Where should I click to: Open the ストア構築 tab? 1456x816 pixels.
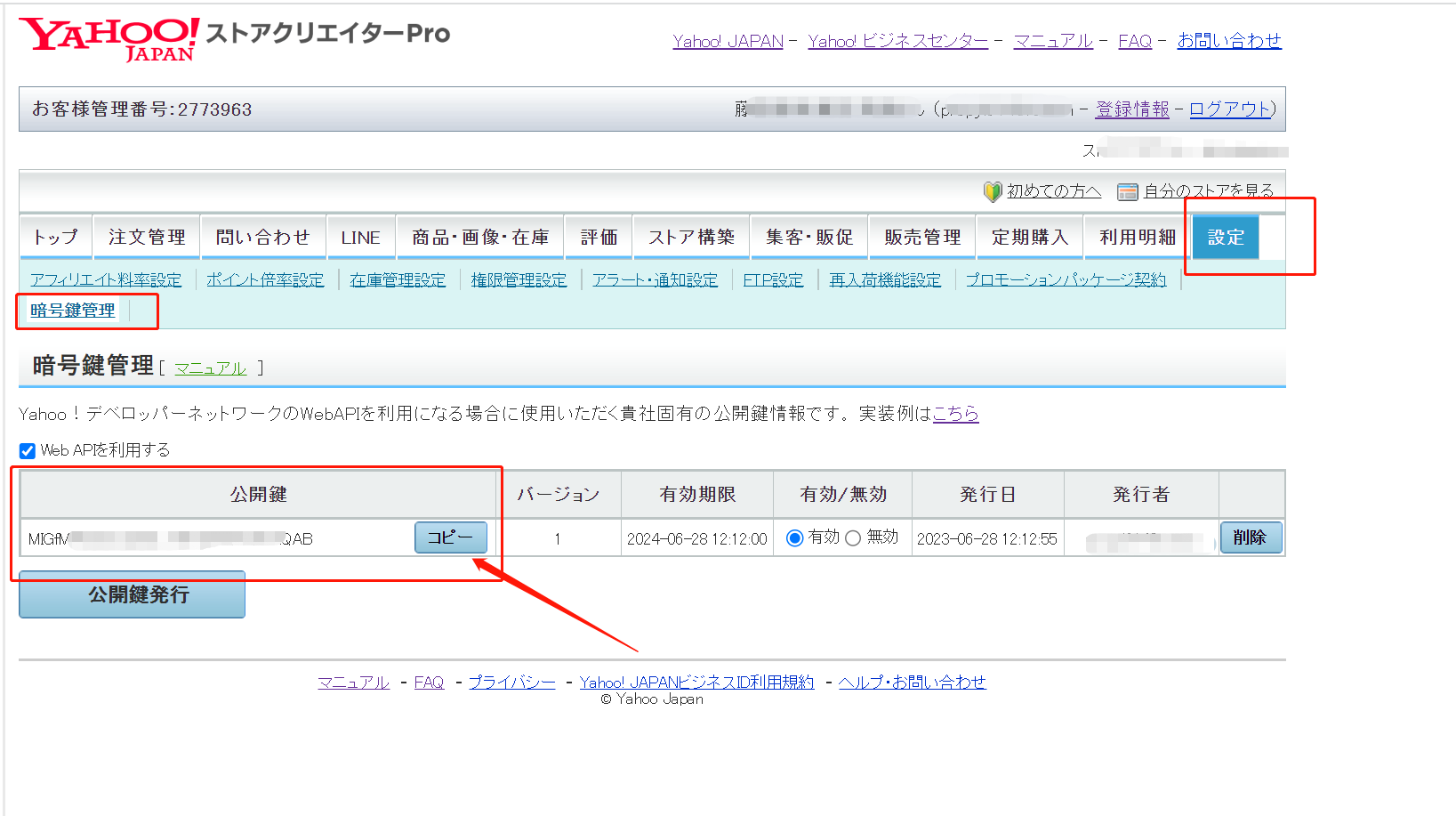point(691,237)
